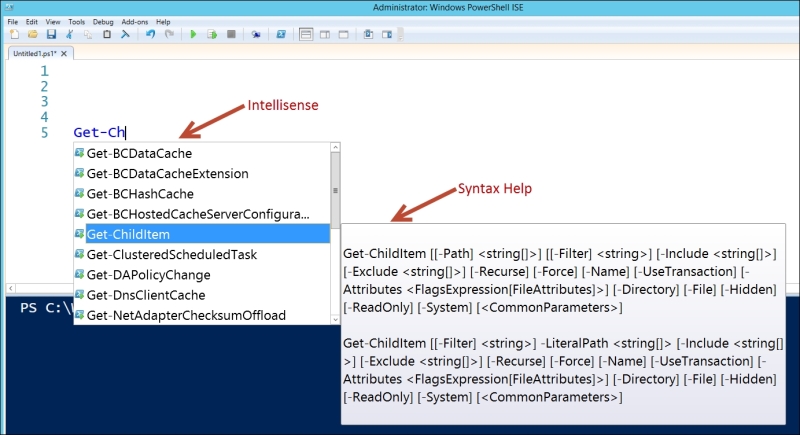Open the File menu

(12, 22)
